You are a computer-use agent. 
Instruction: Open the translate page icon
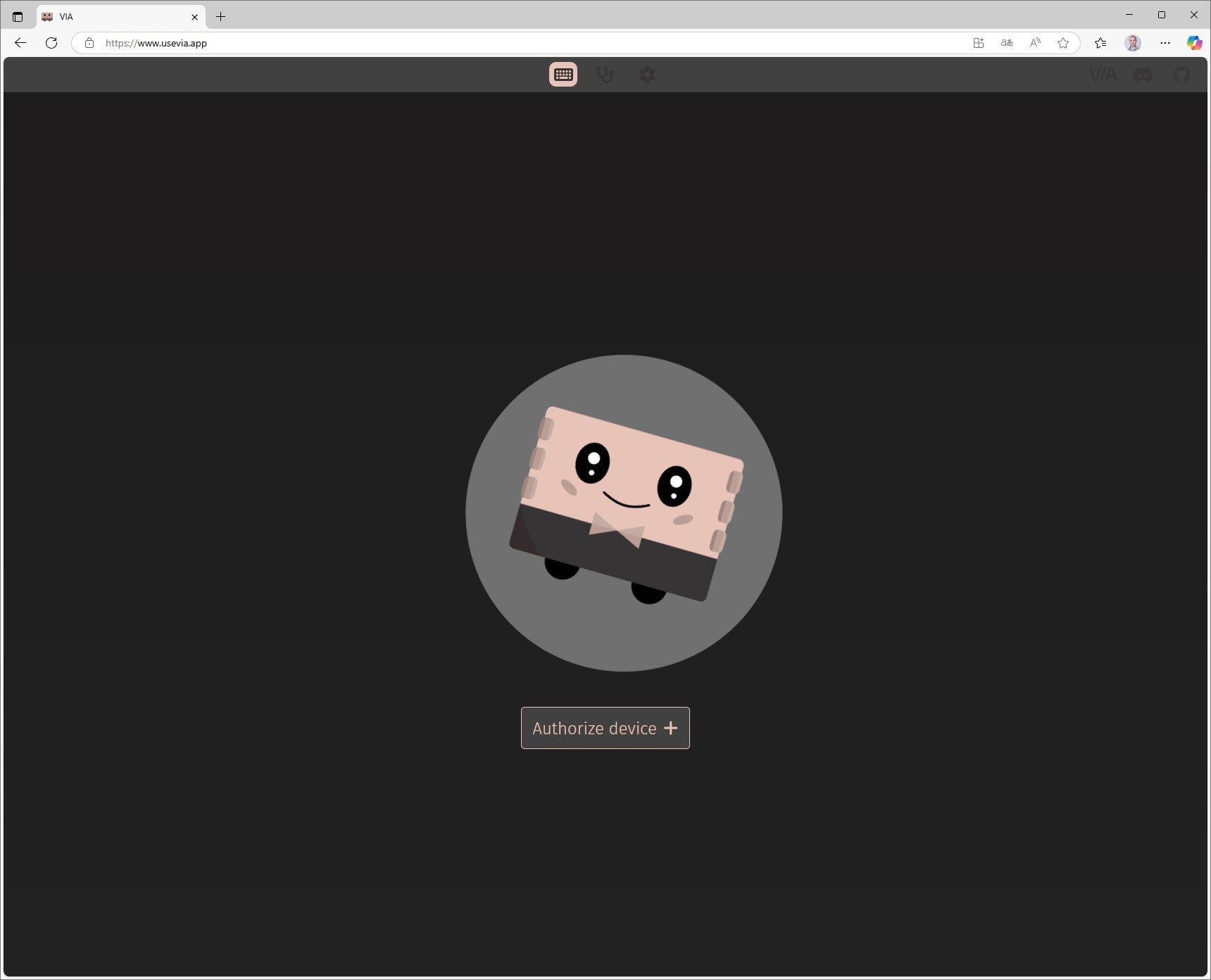[1007, 43]
